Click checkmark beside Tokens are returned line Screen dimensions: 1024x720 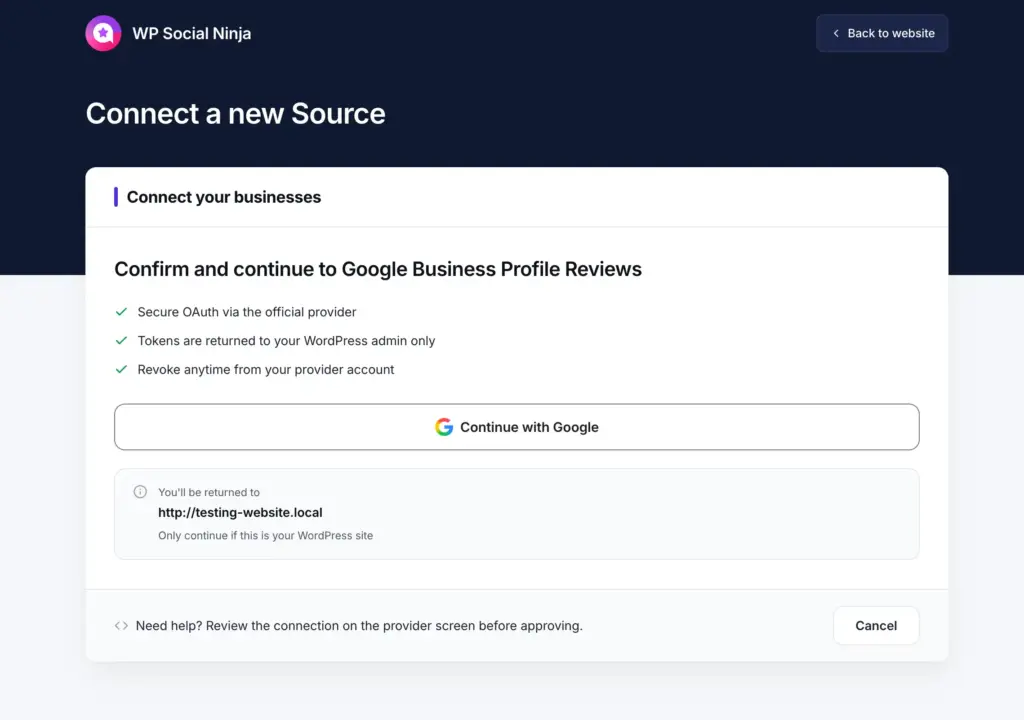(x=121, y=340)
